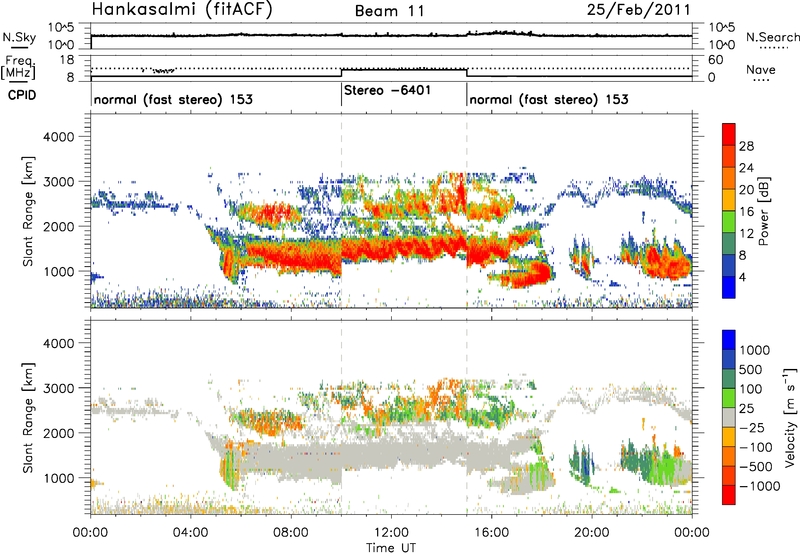Image resolution: width=800 pixels, height=554 pixels.
Task: Click the '60' tick right of frequency panel
Action: point(716,60)
